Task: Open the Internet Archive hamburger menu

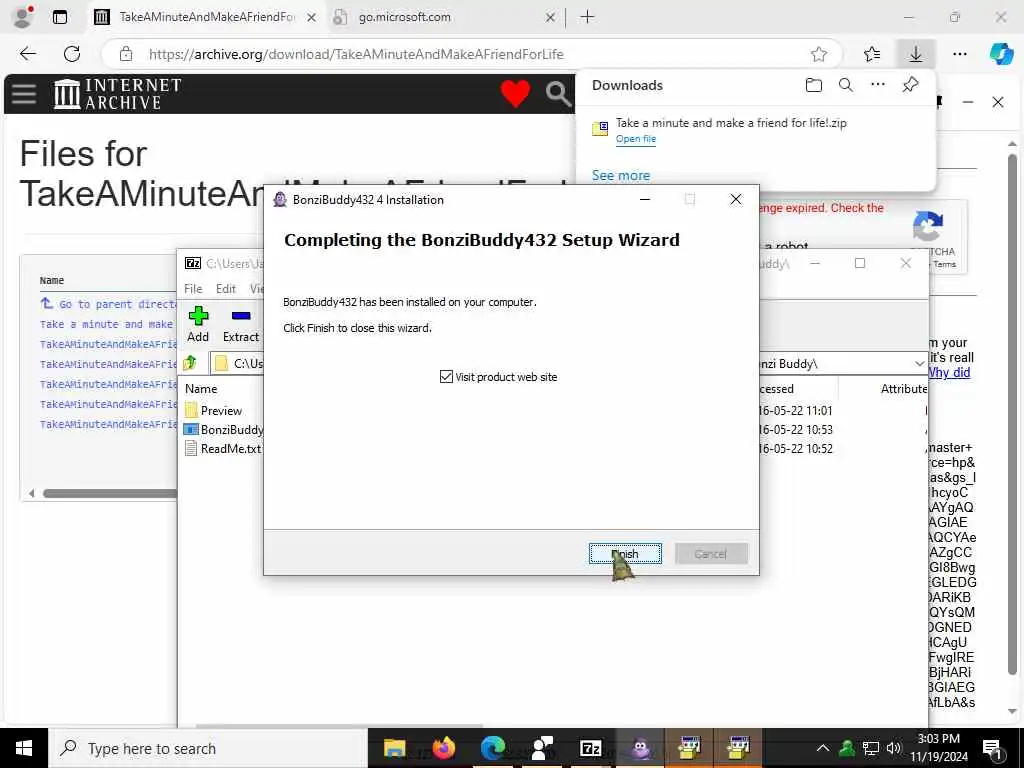Action: coord(24,94)
